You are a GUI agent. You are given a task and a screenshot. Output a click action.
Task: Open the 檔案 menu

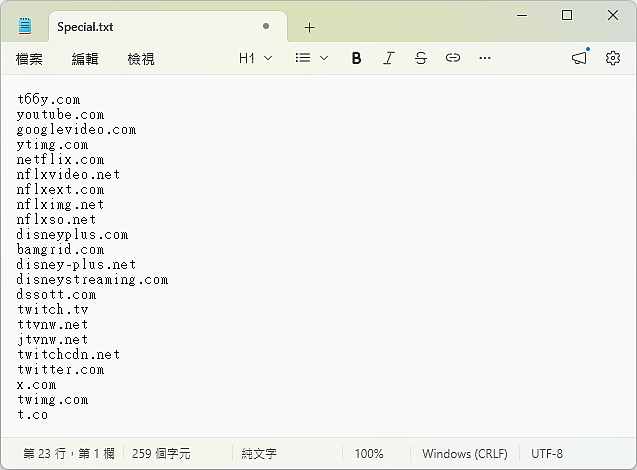tap(29, 59)
